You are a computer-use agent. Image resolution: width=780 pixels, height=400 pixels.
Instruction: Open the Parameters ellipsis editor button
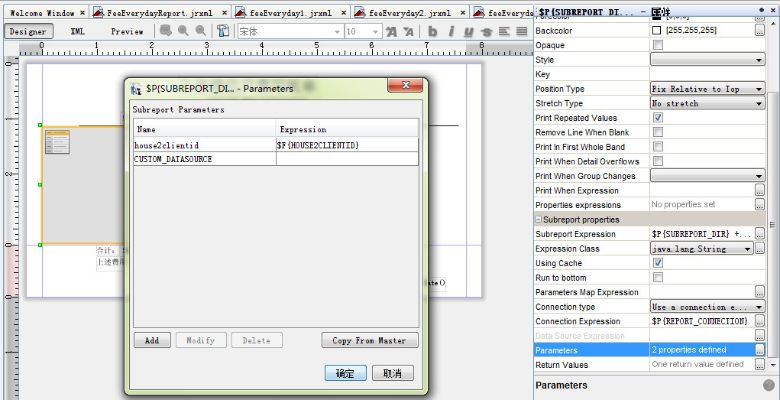pos(760,350)
